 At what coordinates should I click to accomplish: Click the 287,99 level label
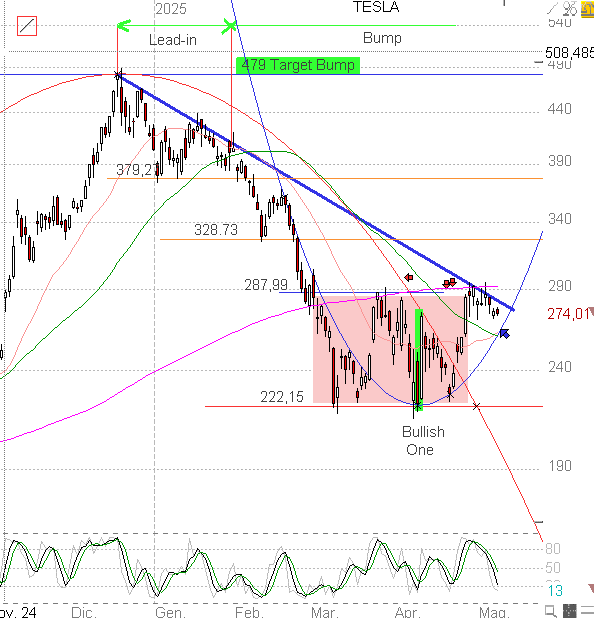pyautogui.click(x=266, y=285)
